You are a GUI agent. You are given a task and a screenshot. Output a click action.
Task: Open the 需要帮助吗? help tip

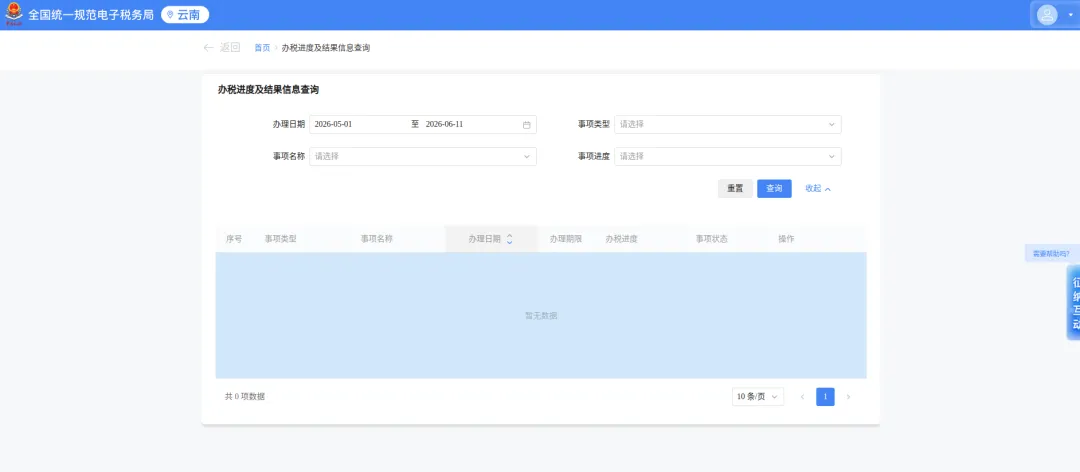(x=1050, y=254)
